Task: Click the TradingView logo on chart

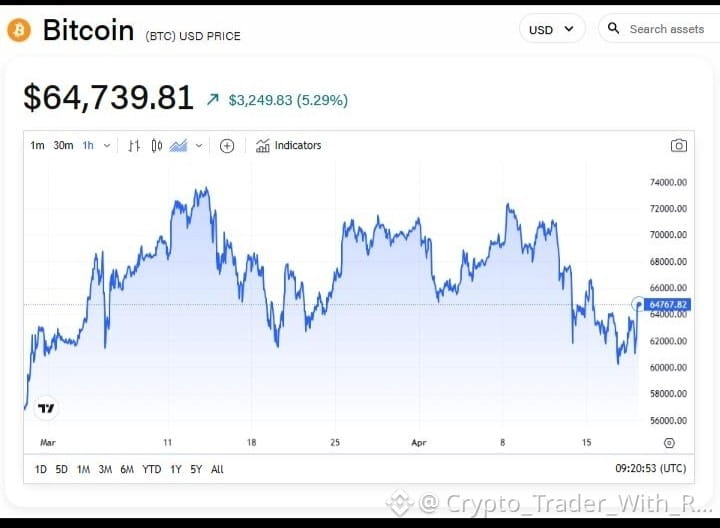Action: click(x=46, y=408)
